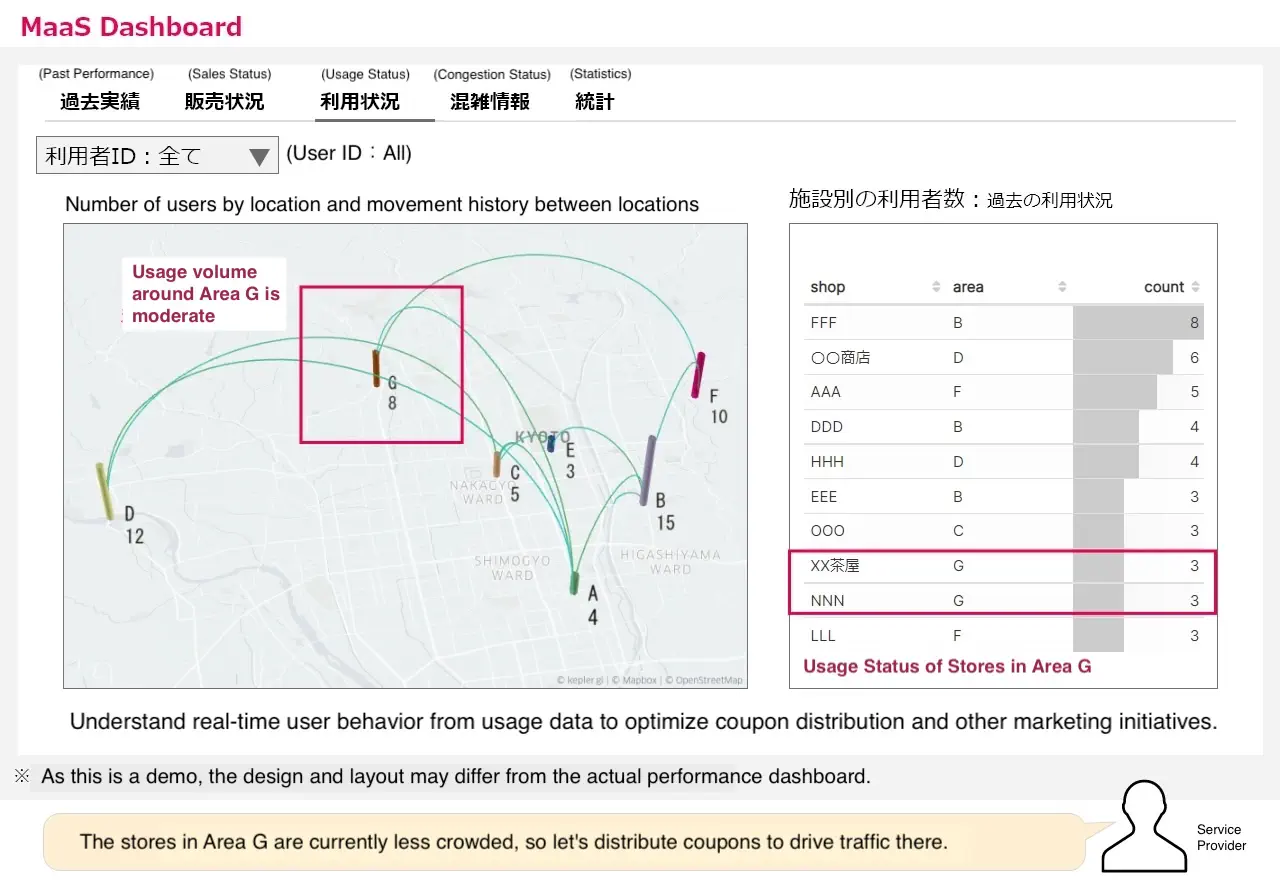This screenshot has width=1280, height=880.
Task: Switch to the 過去実績 Past Performance tab
Action: pyautogui.click(x=99, y=101)
